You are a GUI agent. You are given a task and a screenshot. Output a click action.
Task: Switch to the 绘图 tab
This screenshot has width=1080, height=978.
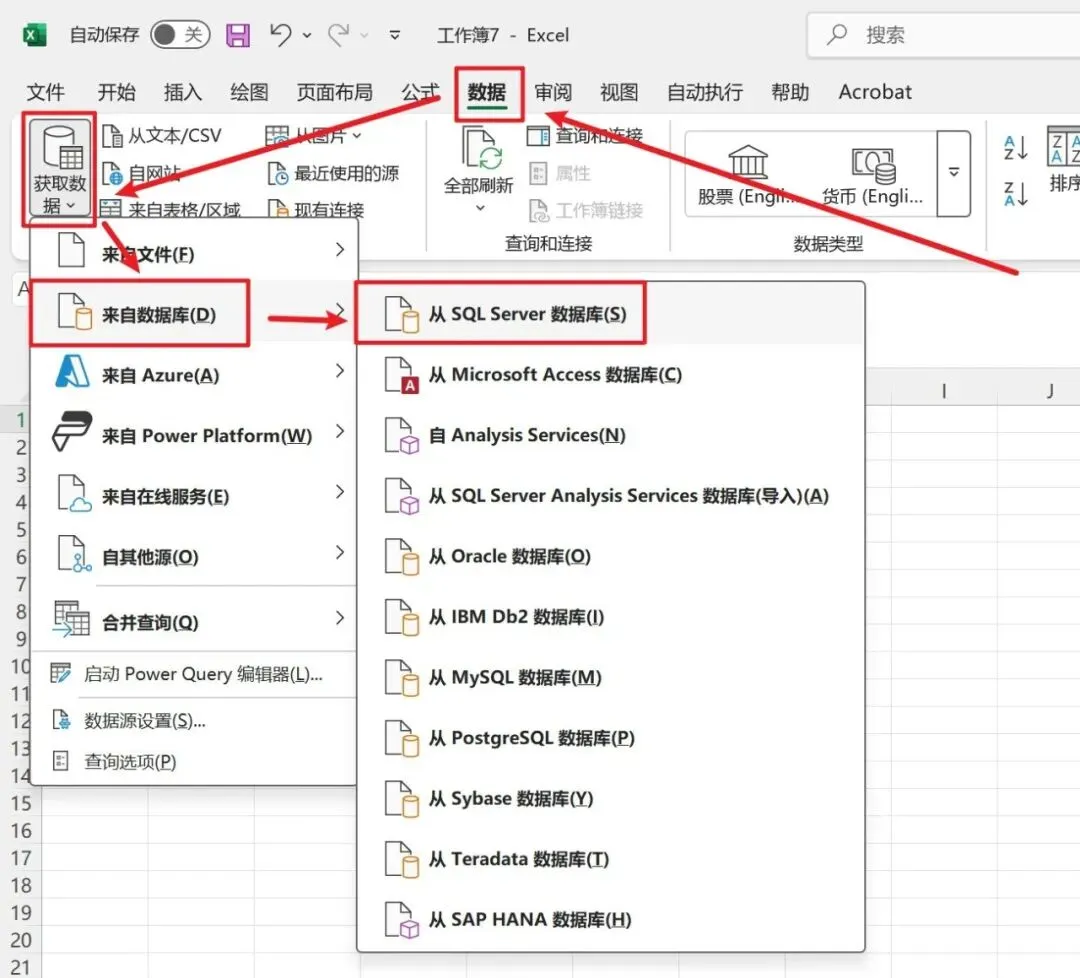pos(249,92)
